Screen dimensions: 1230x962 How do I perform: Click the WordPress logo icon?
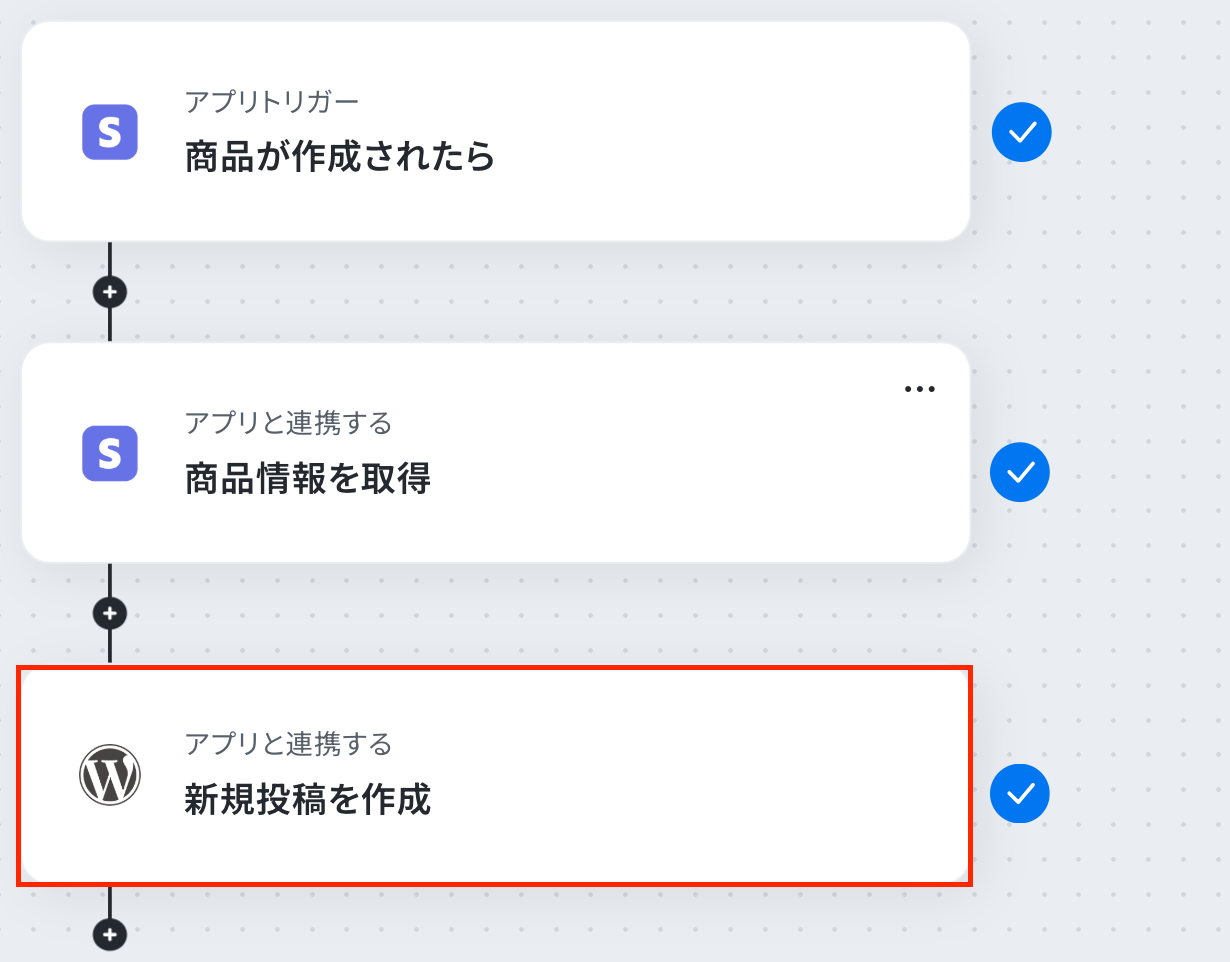click(x=110, y=775)
